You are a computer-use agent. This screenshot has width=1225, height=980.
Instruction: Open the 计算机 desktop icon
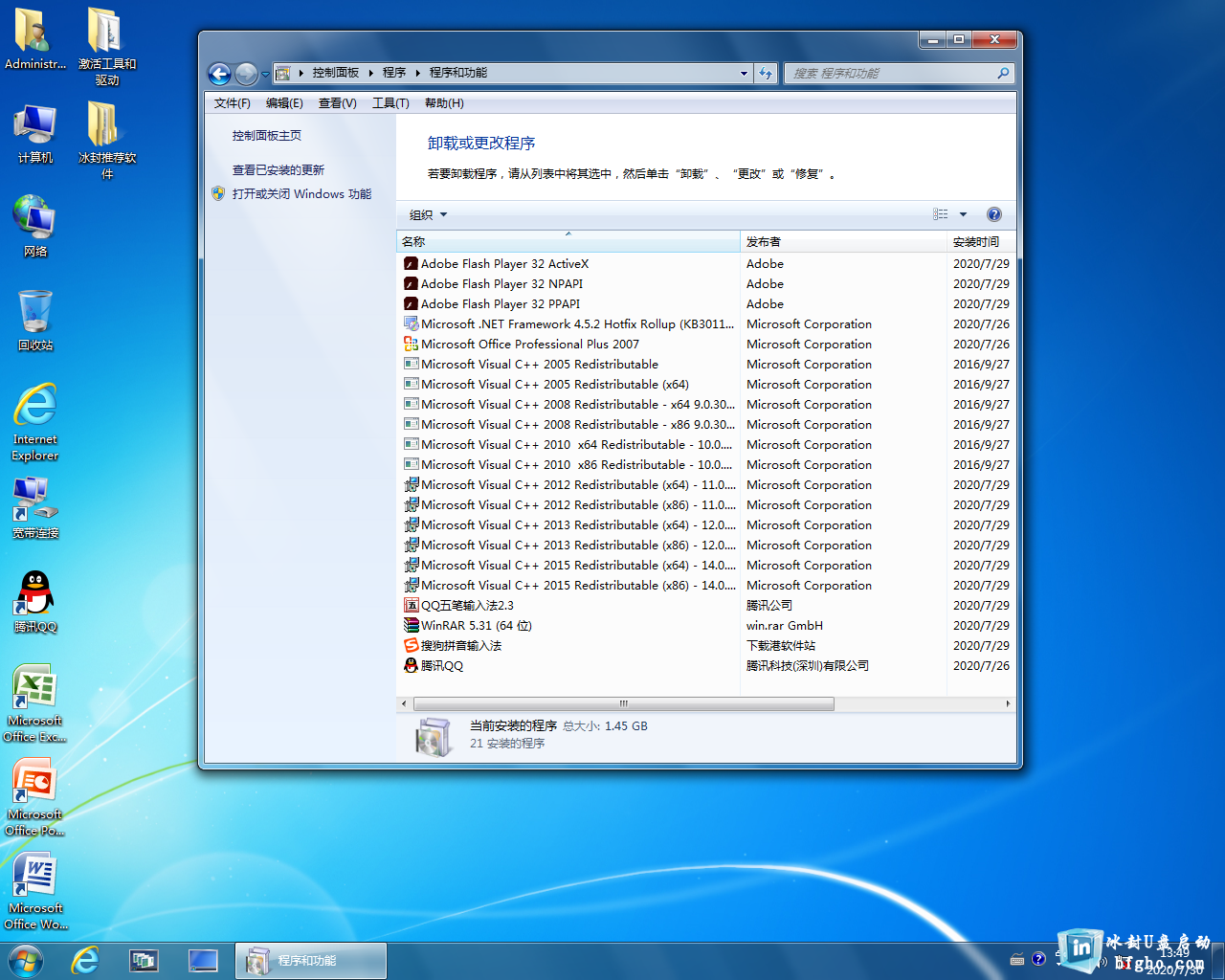(35, 133)
